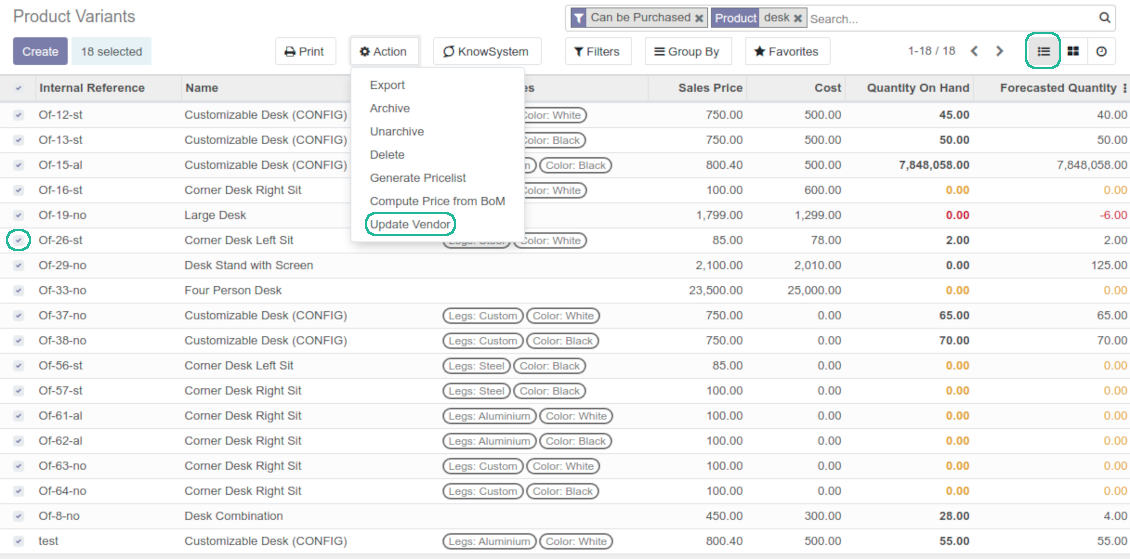Select Generate Pricelist menu entry

(418, 178)
